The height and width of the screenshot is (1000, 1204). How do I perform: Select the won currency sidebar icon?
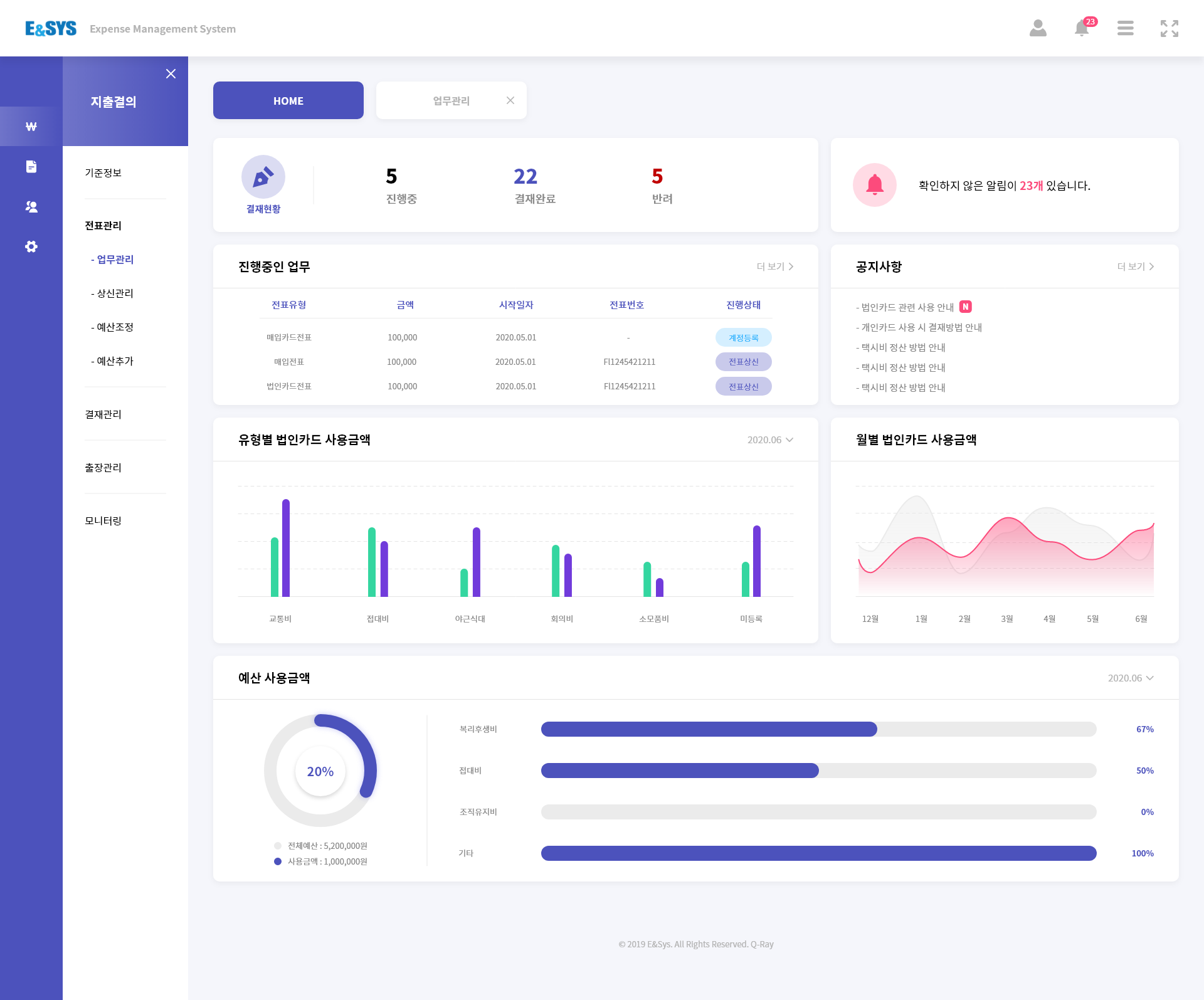point(31,127)
